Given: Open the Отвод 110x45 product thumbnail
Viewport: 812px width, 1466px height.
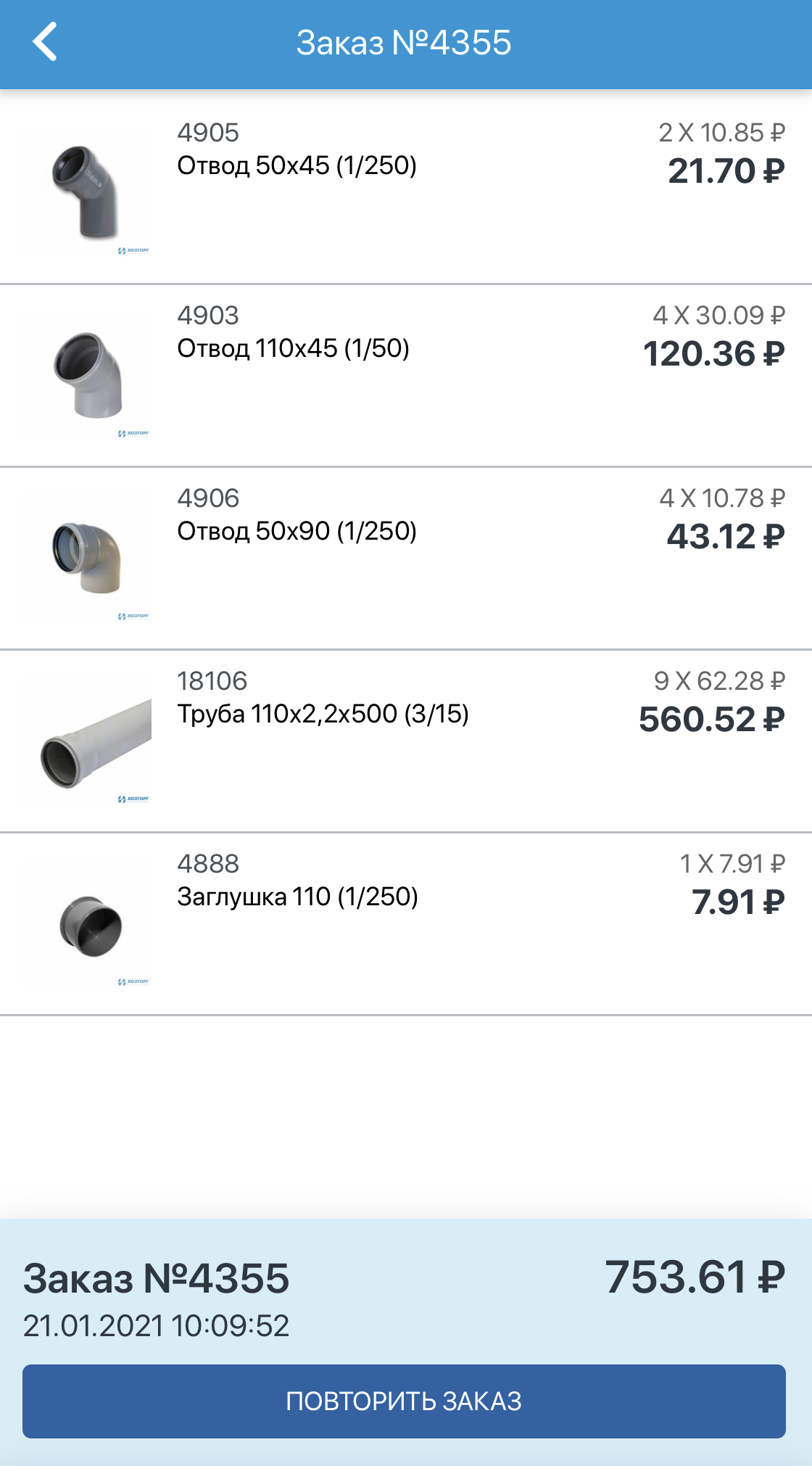Looking at the screenshot, I should (87, 375).
